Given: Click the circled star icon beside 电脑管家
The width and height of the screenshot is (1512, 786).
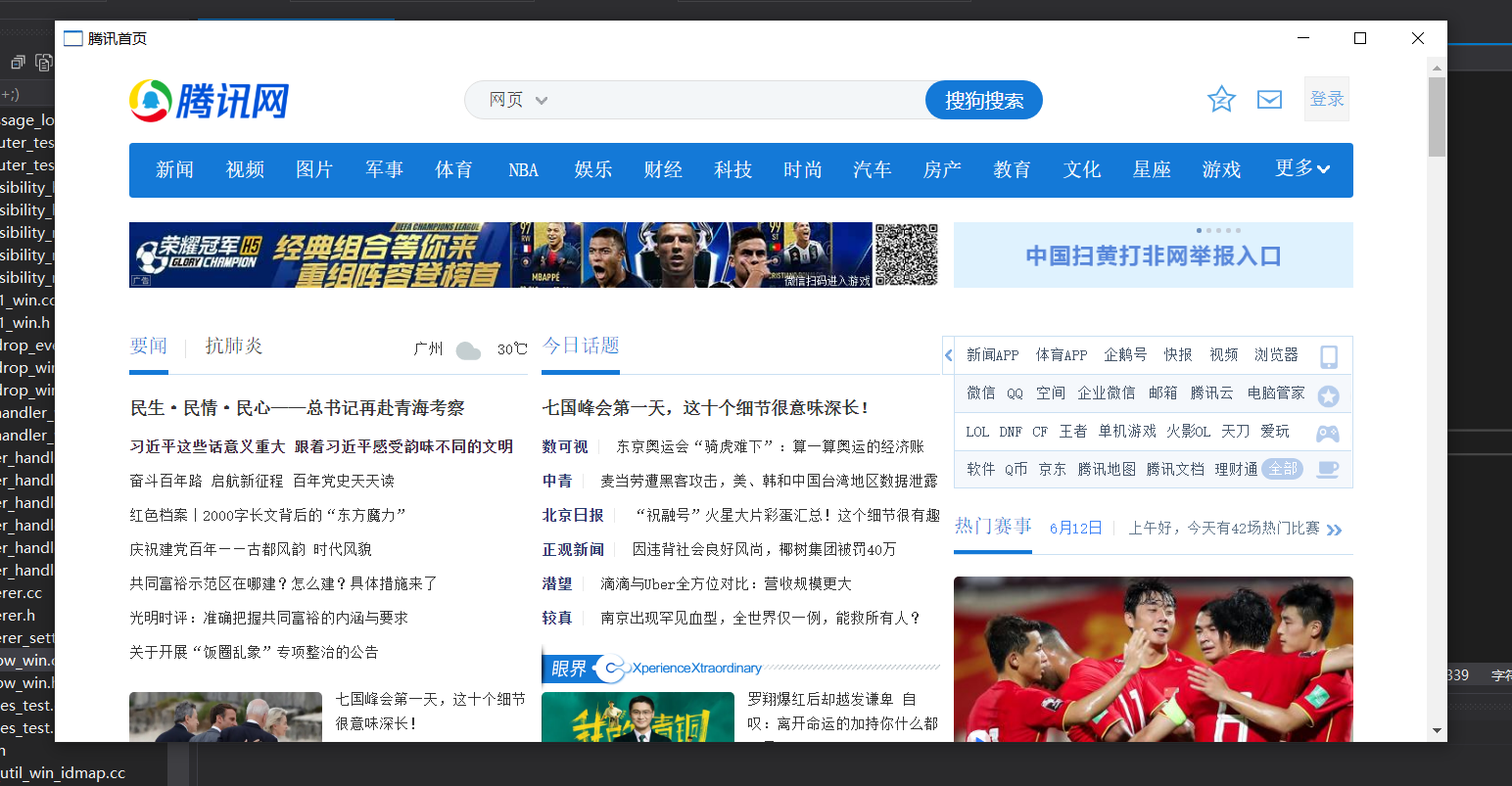Looking at the screenshot, I should tap(1329, 394).
